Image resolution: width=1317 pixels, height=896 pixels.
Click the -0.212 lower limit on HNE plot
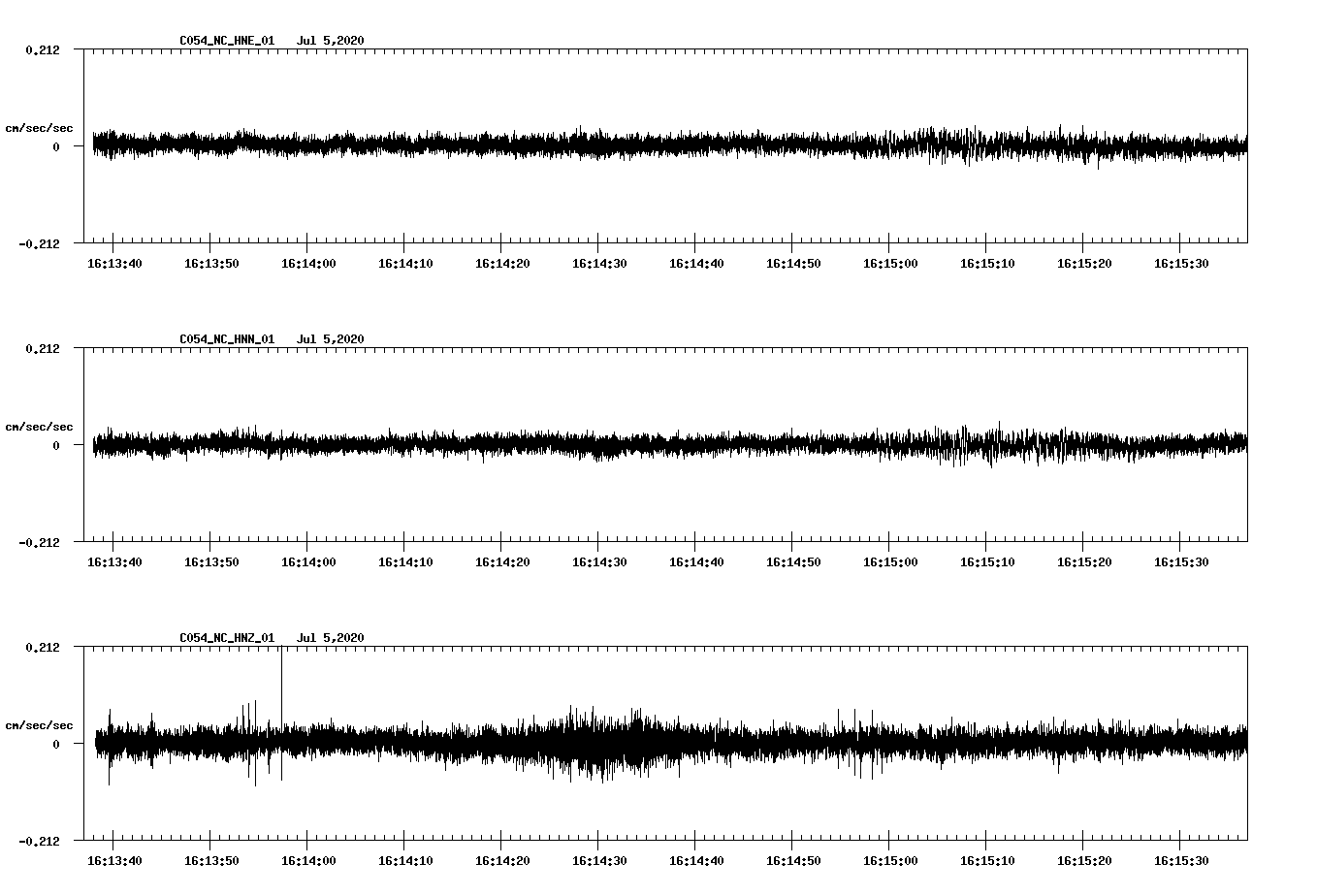click(x=39, y=243)
